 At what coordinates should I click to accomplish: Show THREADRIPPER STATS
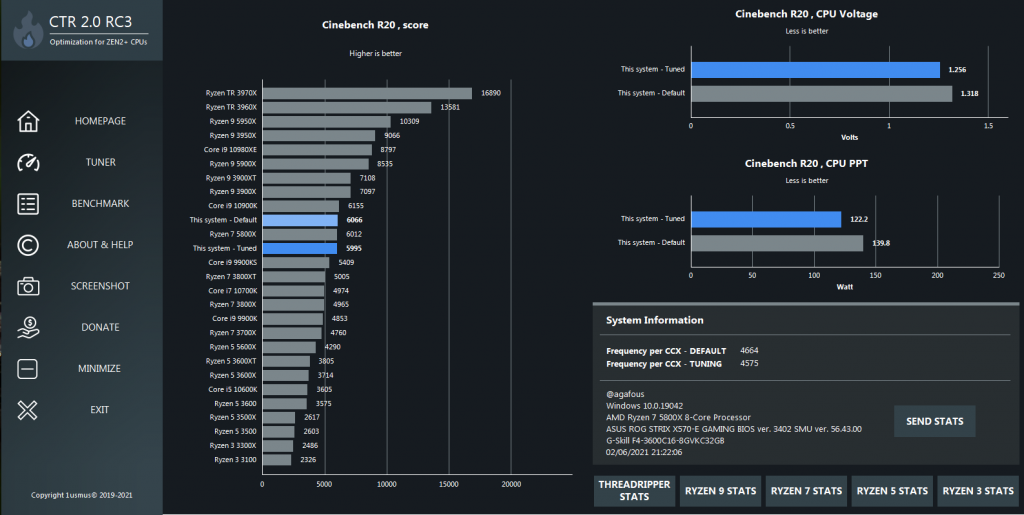(634, 491)
